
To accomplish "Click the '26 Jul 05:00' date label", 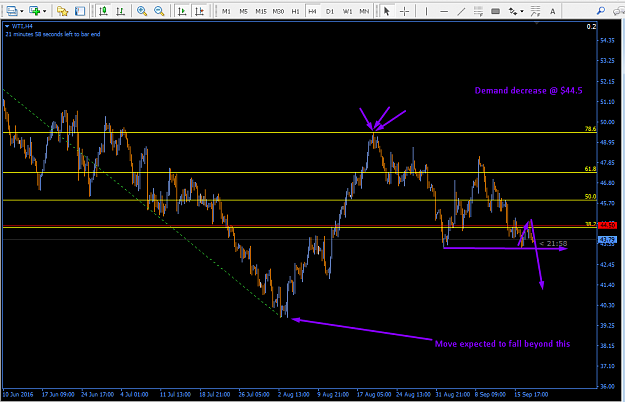I will [254, 394].
